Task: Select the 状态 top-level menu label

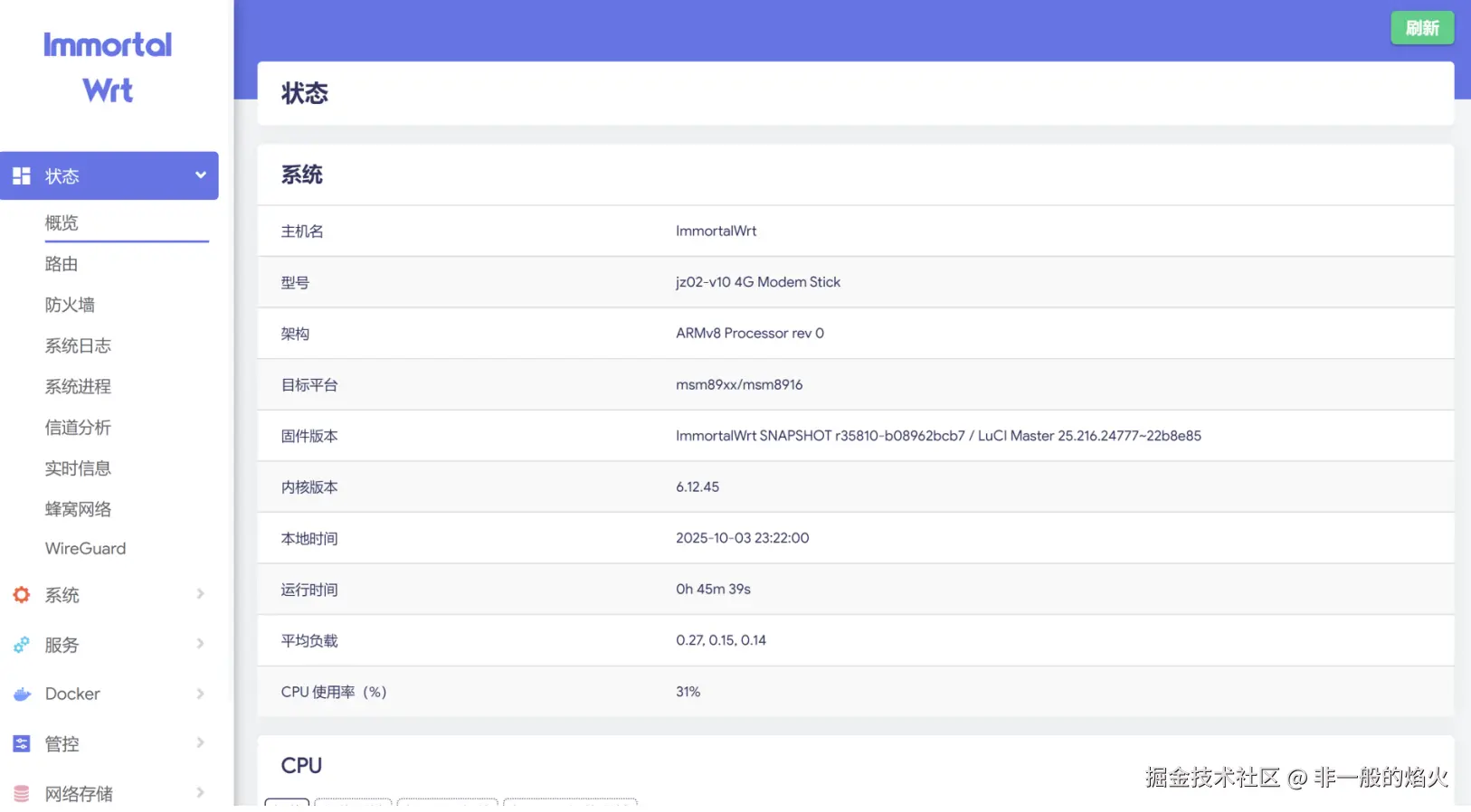Action: [x=62, y=176]
